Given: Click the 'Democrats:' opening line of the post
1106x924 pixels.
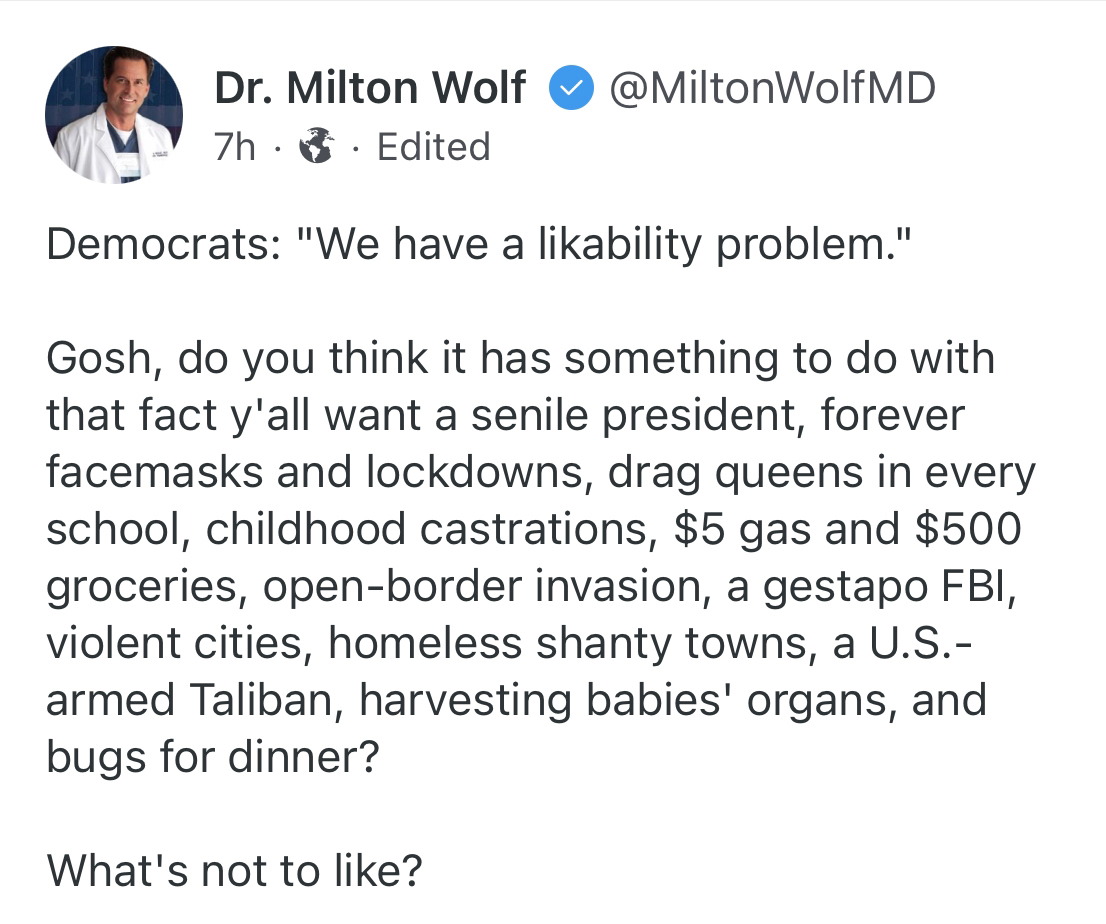Looking at the screenshot, I should point(156,243).
